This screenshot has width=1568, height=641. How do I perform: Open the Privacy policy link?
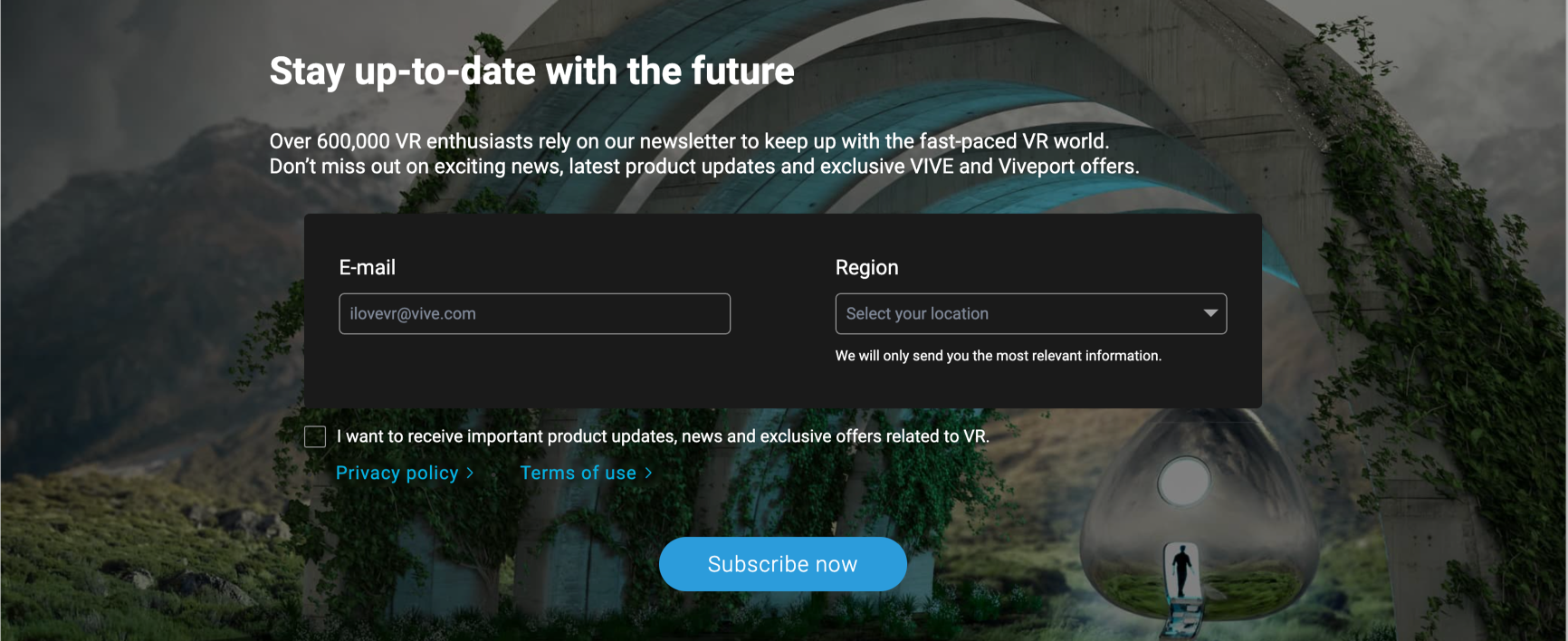click(397, 474)
